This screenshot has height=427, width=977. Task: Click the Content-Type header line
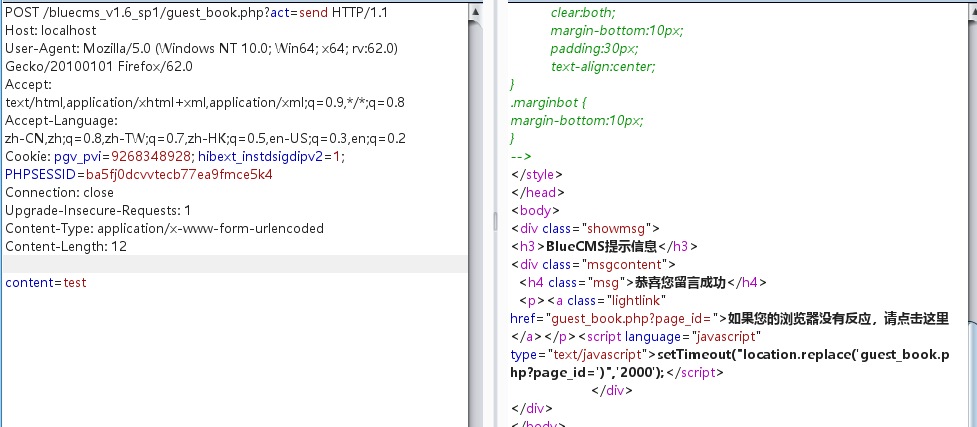[164, 228]
